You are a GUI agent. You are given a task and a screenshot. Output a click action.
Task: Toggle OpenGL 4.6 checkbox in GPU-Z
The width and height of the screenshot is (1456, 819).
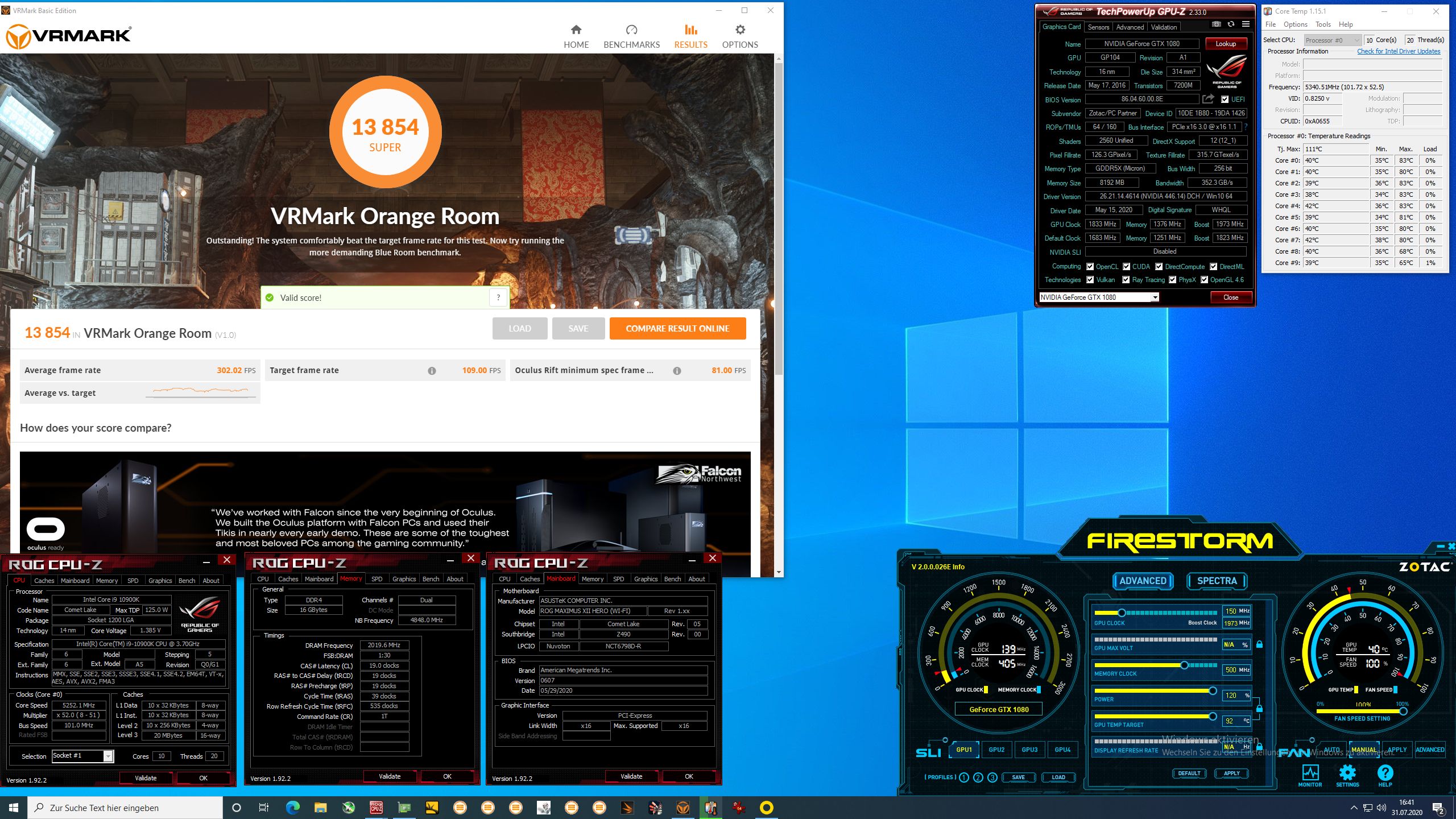pyautogui.click(x=1204, y=280)
